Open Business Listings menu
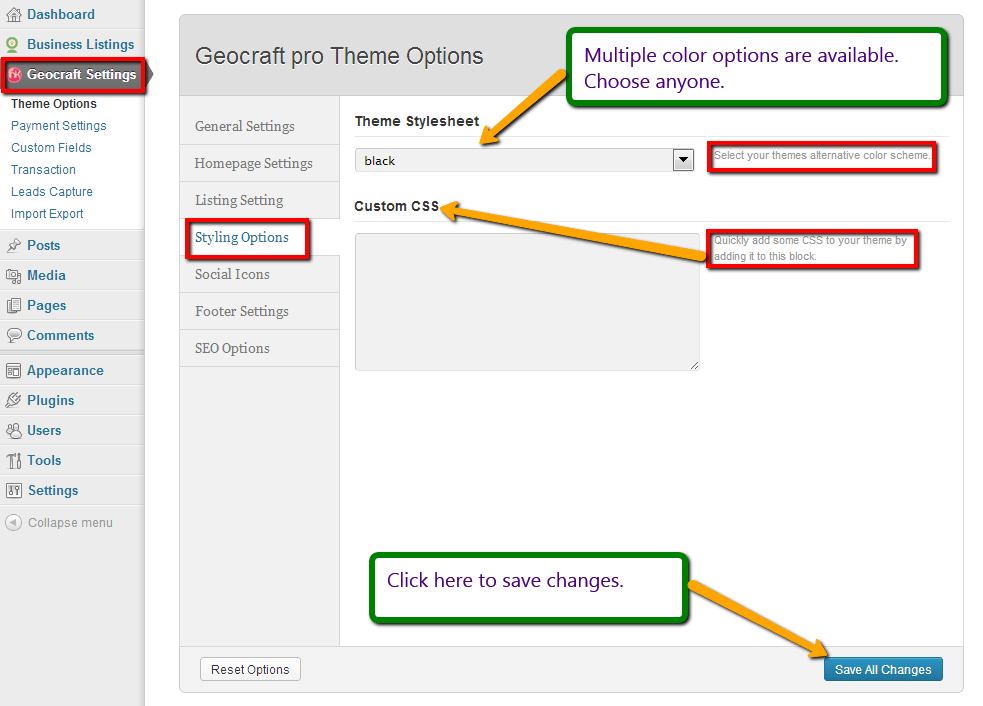Screen dimensions: 983x706 point(80,45)
